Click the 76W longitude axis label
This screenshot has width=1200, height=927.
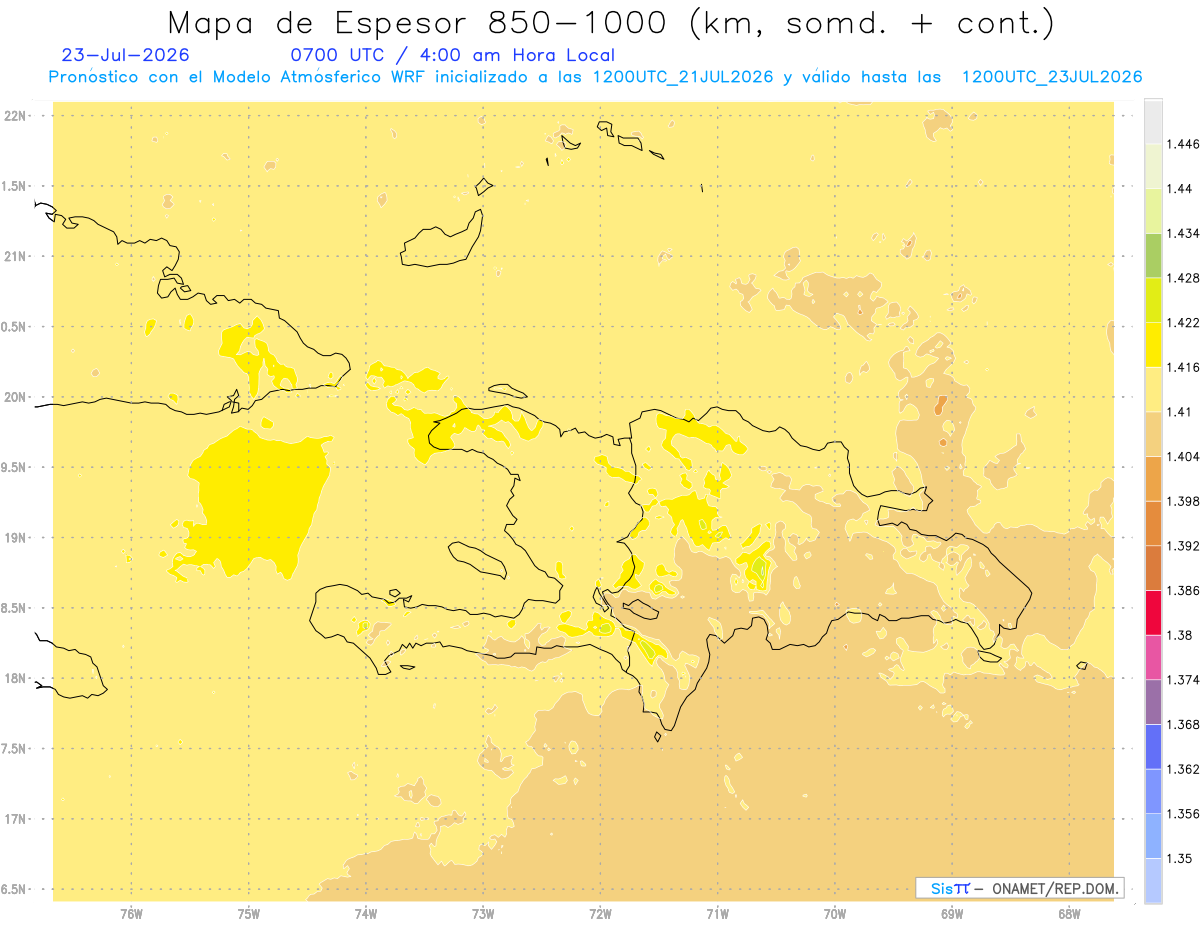click(131, 914)
